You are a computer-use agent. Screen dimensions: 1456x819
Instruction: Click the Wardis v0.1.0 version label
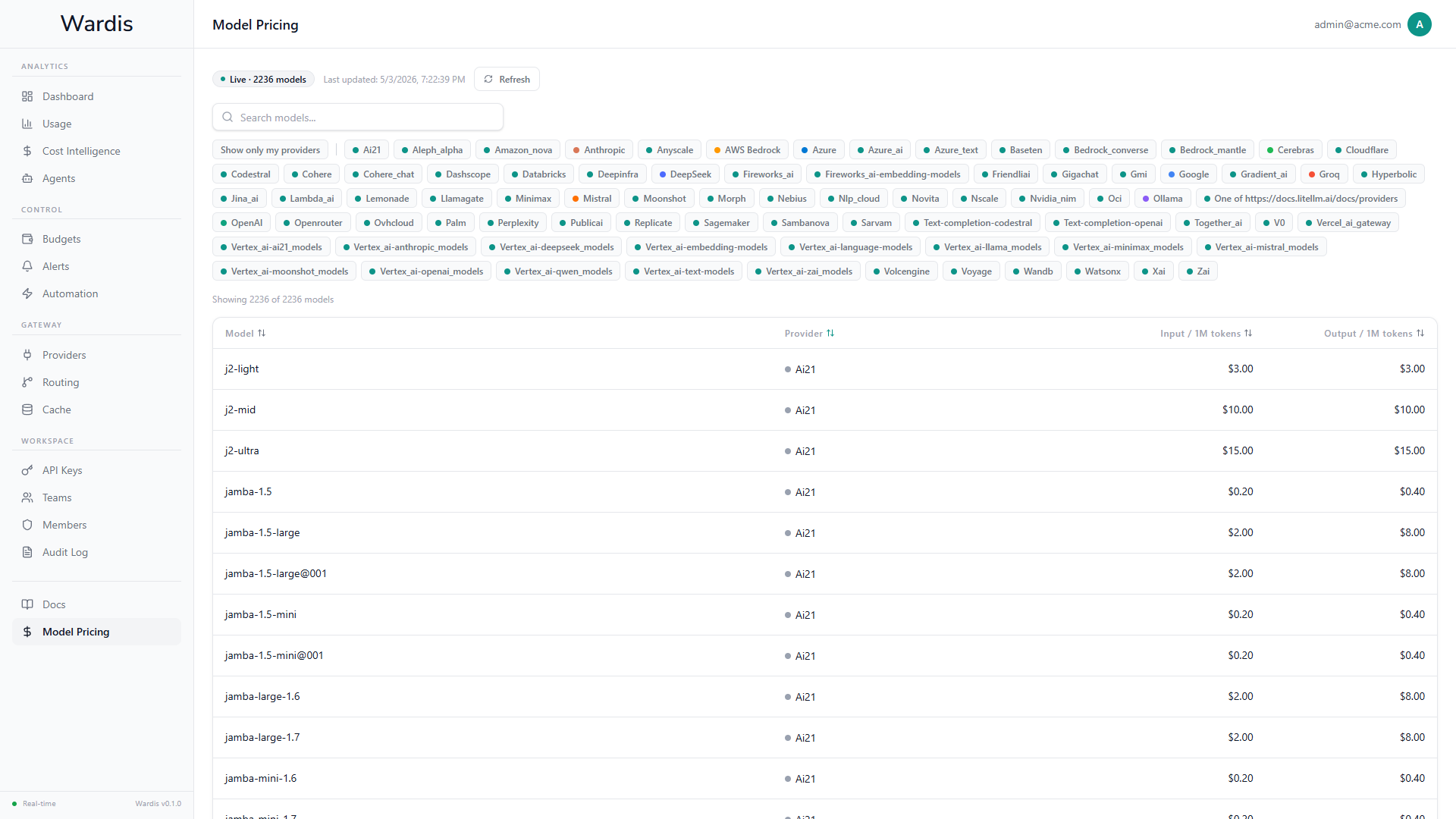[x=158, y=804]
